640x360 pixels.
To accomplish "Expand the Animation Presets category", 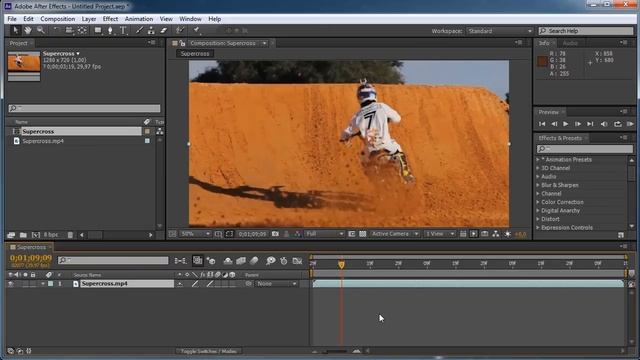I will point(538,160).
